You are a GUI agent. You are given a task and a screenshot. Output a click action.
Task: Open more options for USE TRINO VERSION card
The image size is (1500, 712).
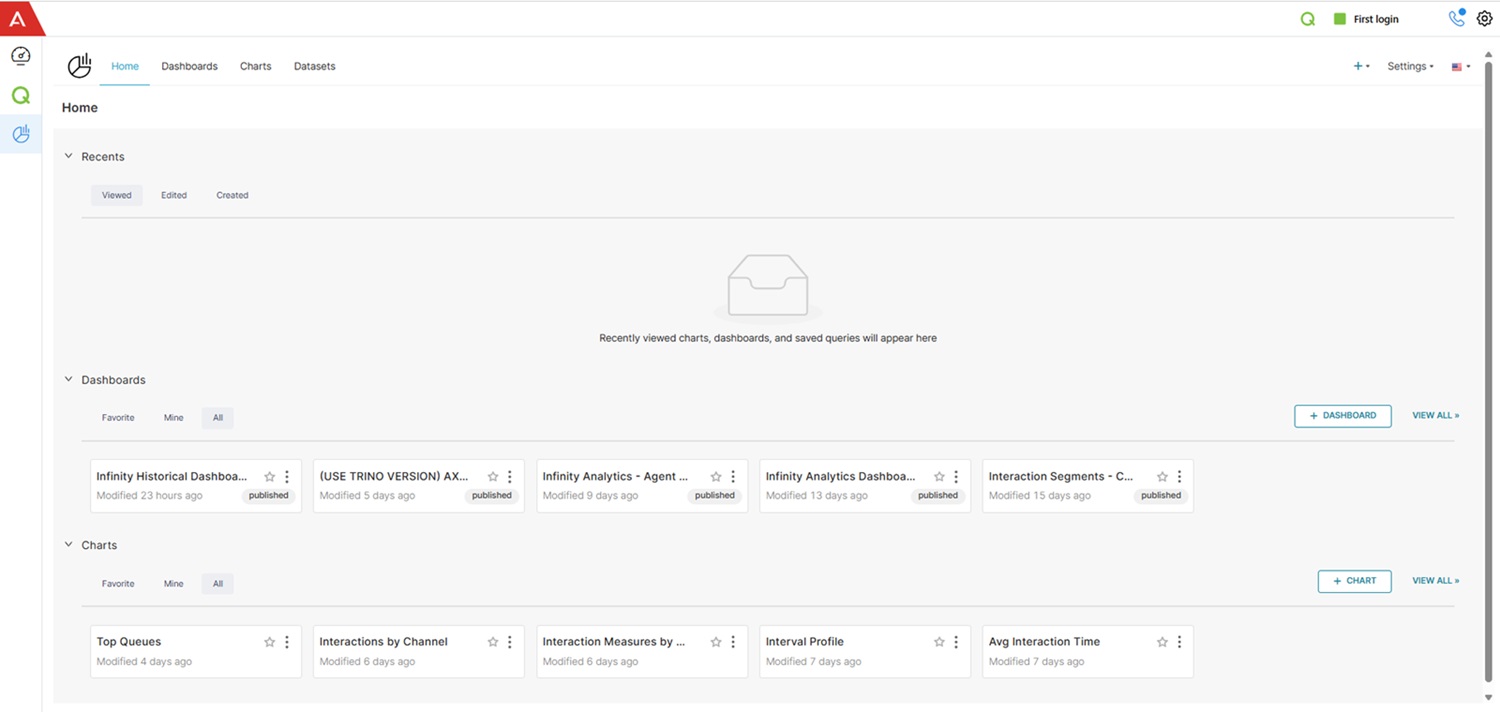(x=510, y=477)
